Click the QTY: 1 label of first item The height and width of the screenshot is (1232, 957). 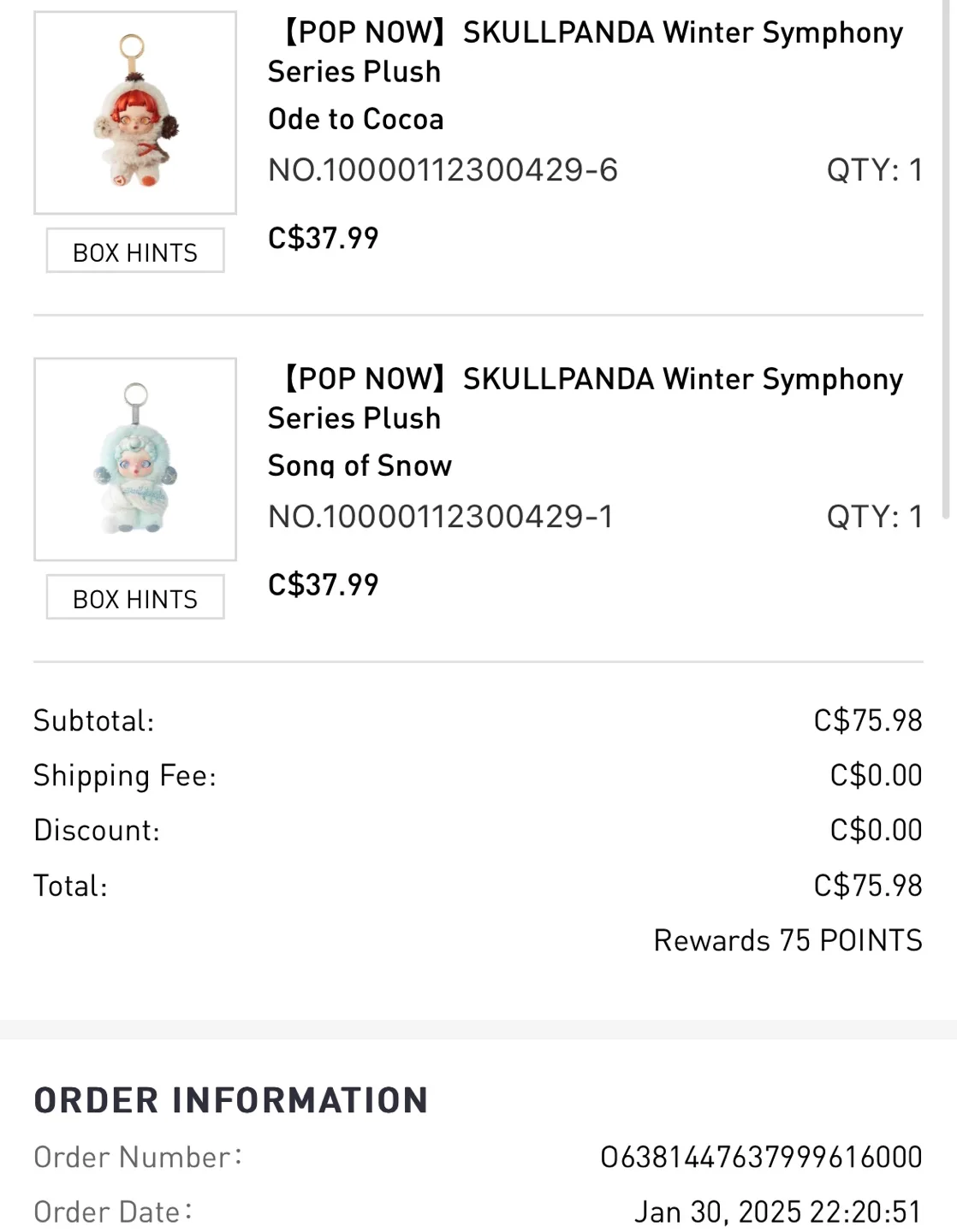[873, 170]
